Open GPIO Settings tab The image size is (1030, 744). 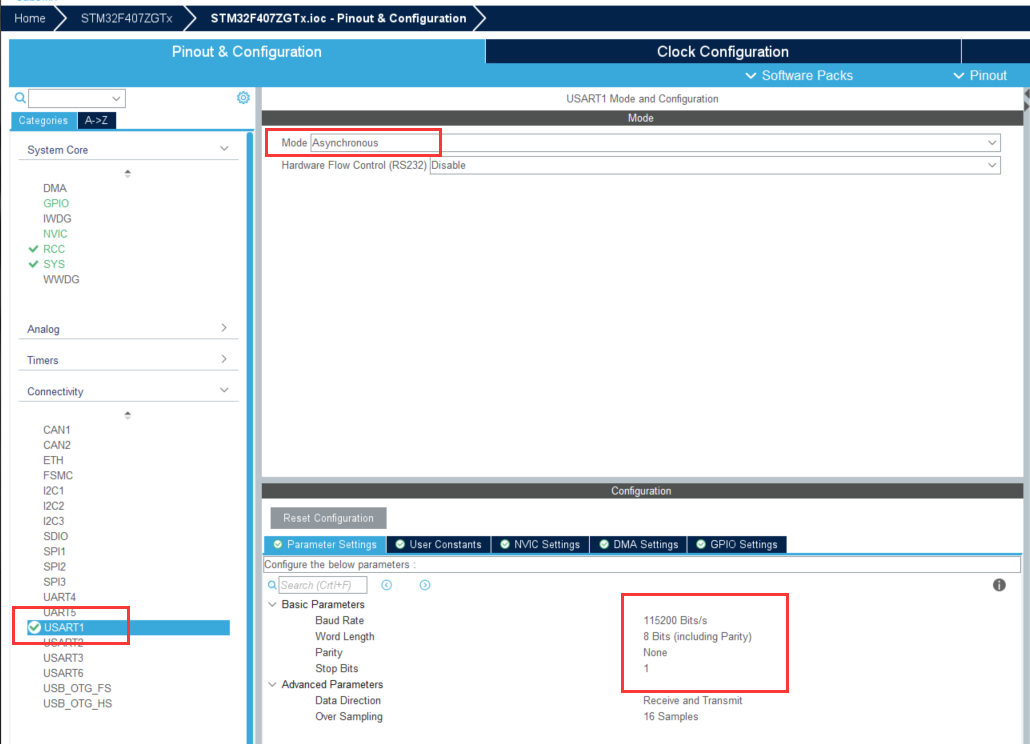tap(736, 544)
